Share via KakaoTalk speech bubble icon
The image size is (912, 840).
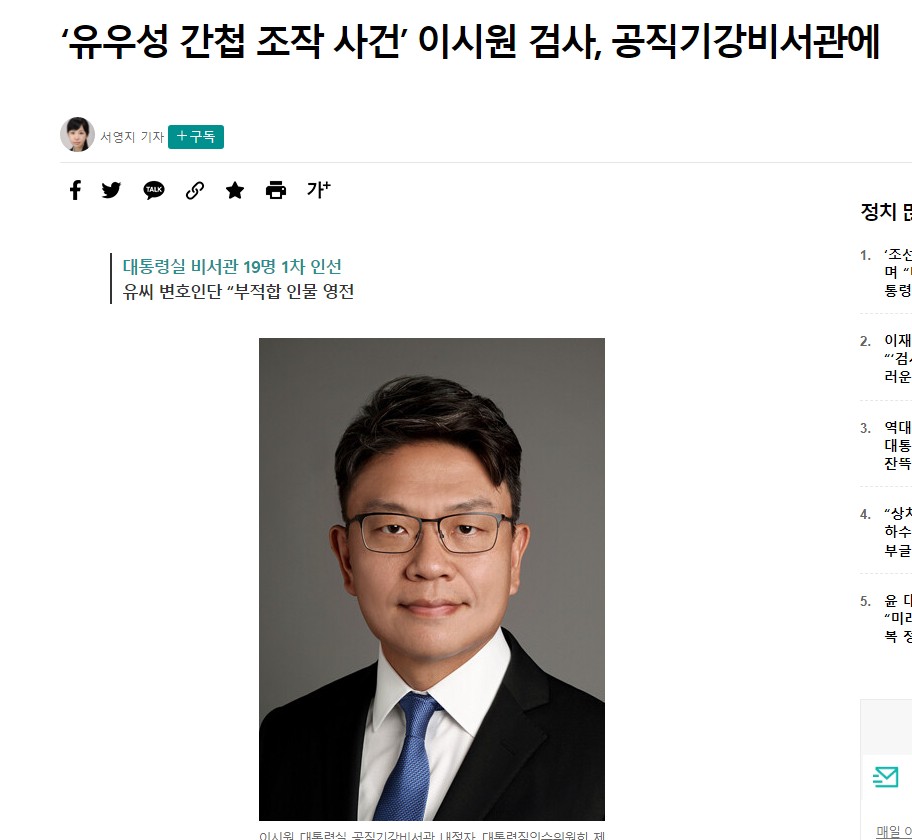click(x=154, y=190)
